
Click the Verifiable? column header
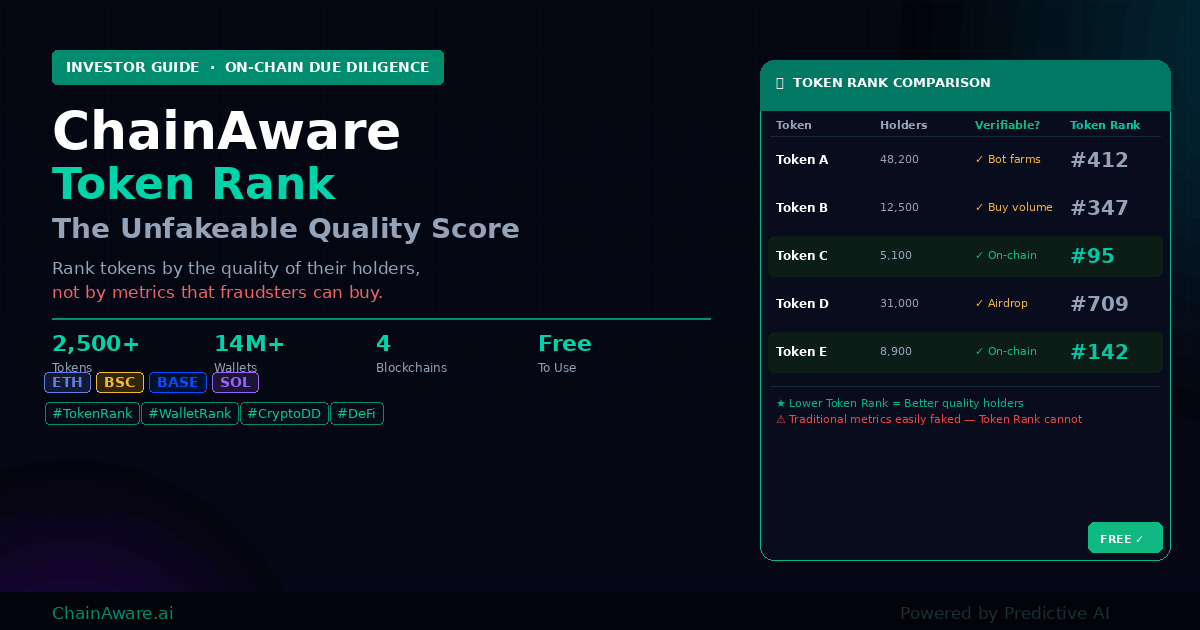(1007, 125)
